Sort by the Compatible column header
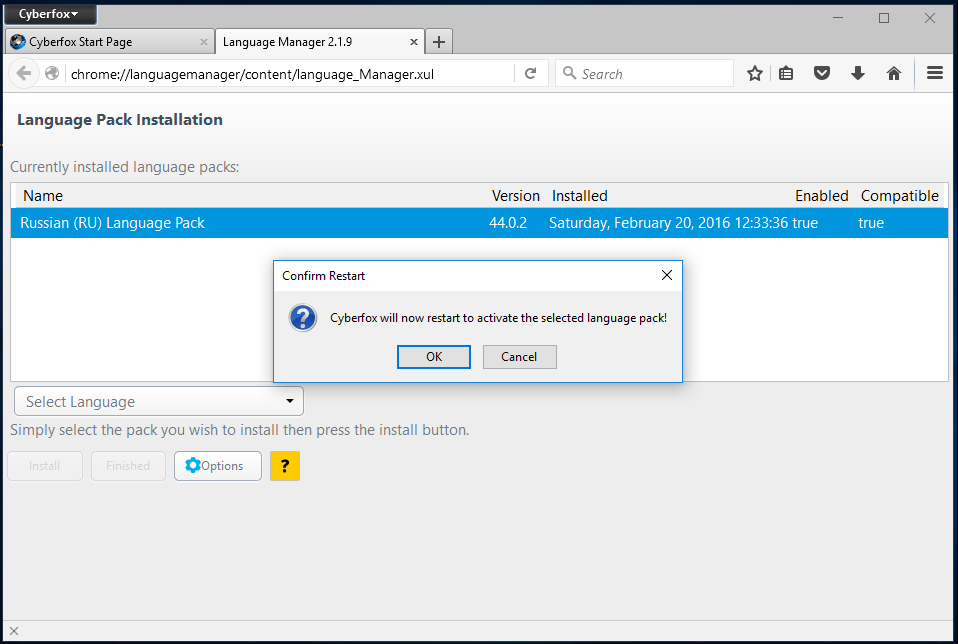 pyautogui.click(x=899, y=196)
